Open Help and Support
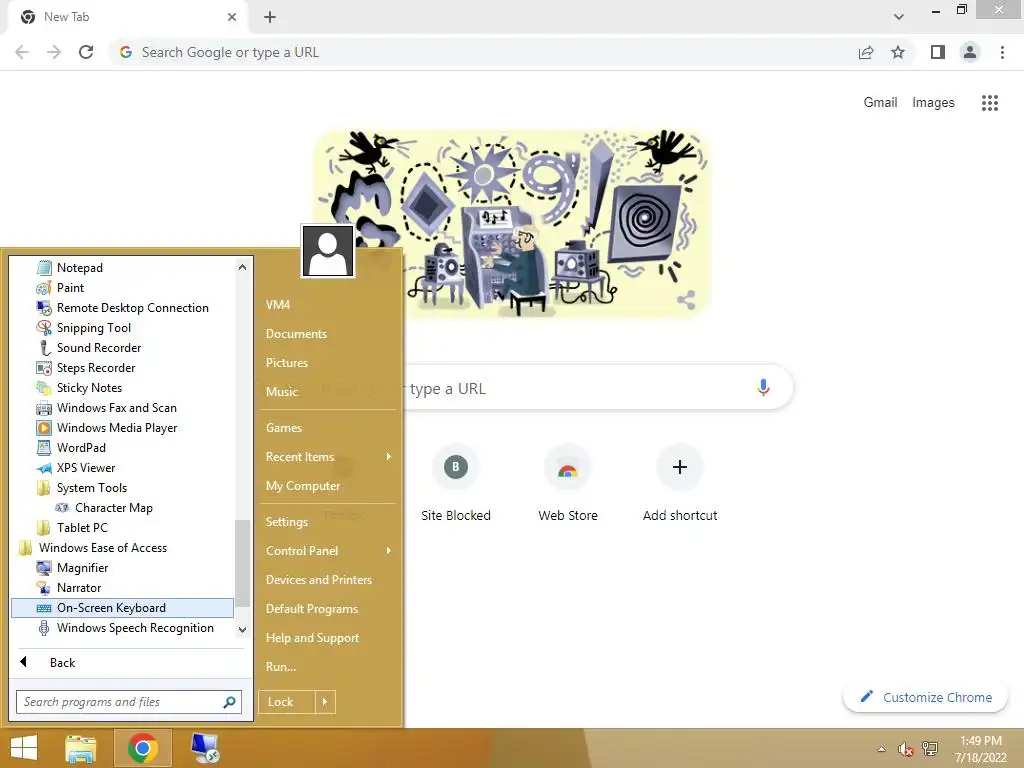 [312, 638]
